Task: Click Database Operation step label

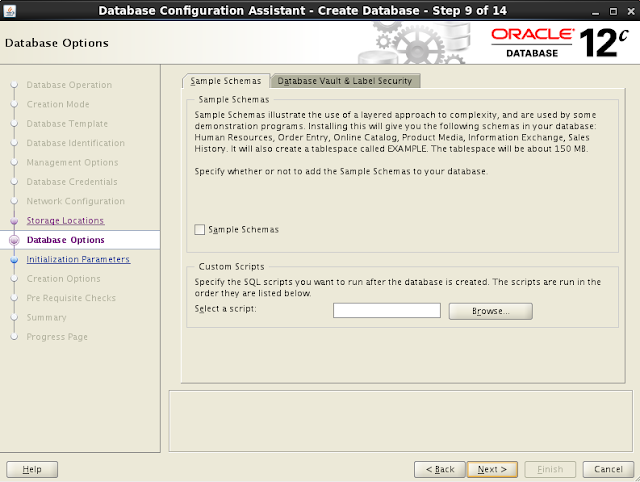Action: point(69,85)
